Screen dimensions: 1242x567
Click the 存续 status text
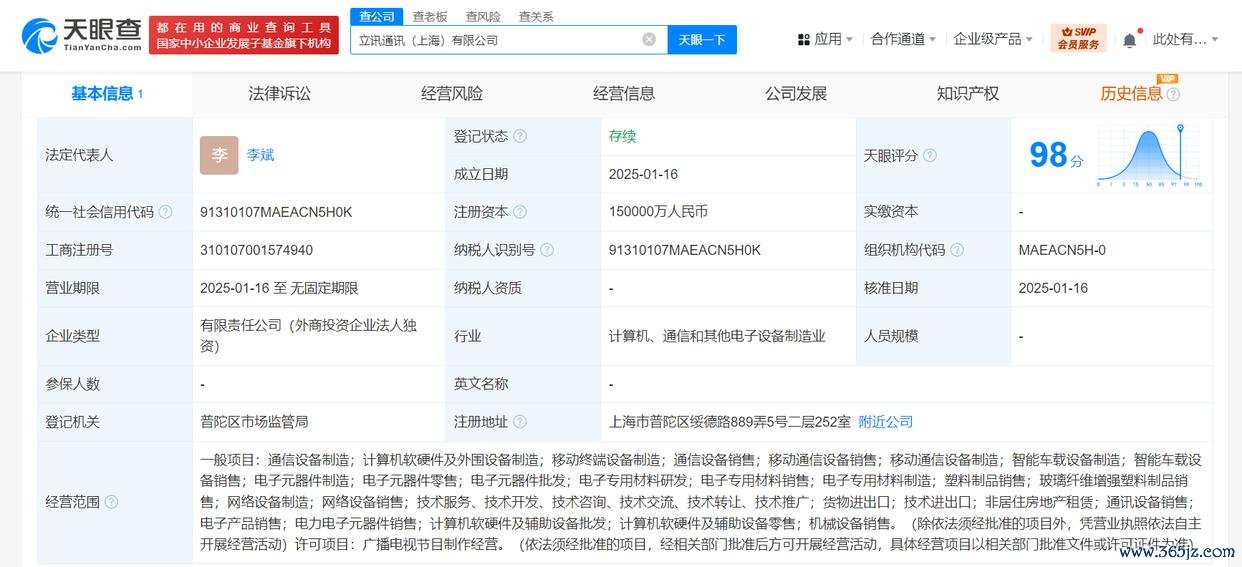622,136
